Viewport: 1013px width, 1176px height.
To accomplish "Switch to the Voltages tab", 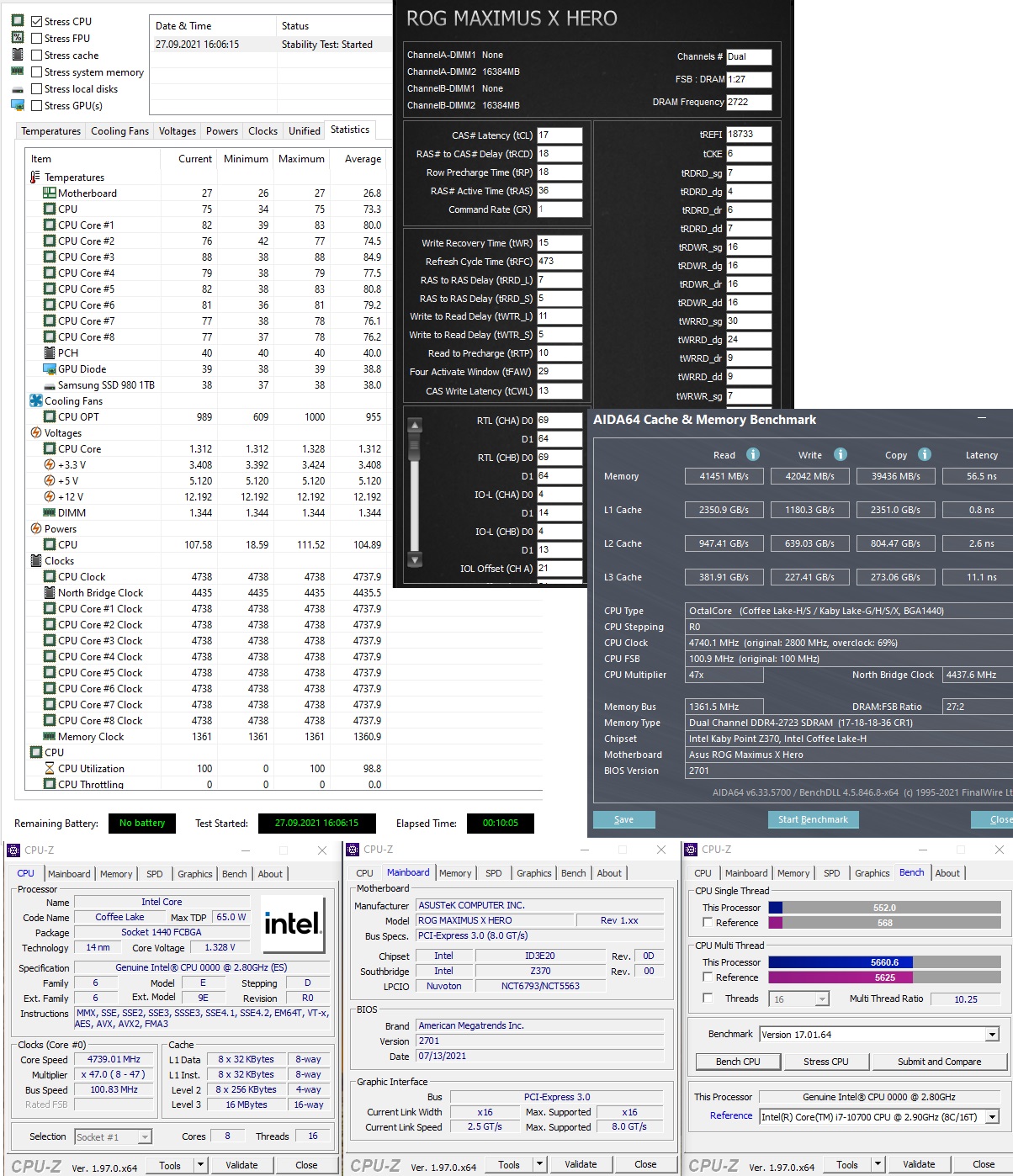I will (178, 131).
